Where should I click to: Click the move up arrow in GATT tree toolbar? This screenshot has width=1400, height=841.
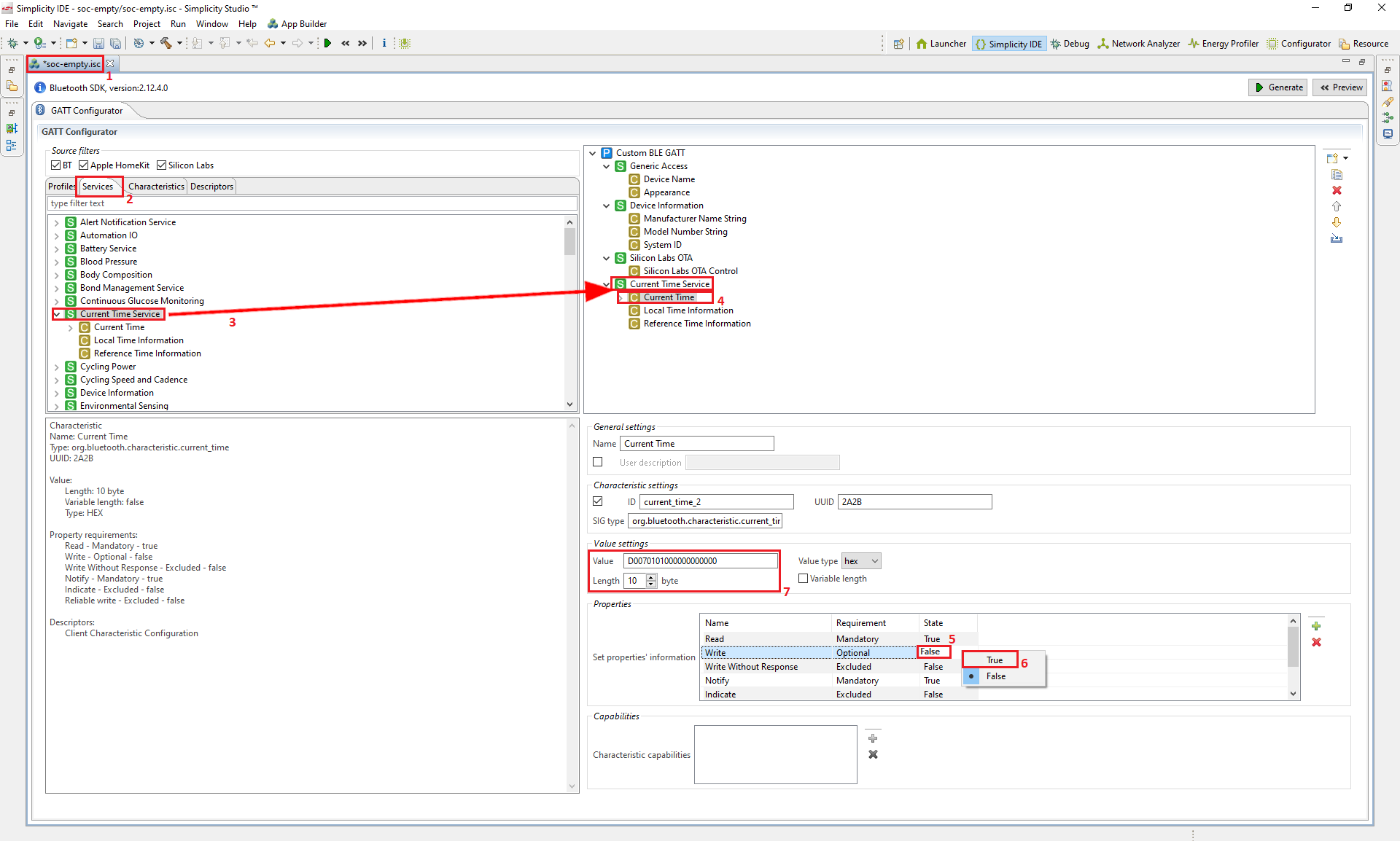(1337, 206)
